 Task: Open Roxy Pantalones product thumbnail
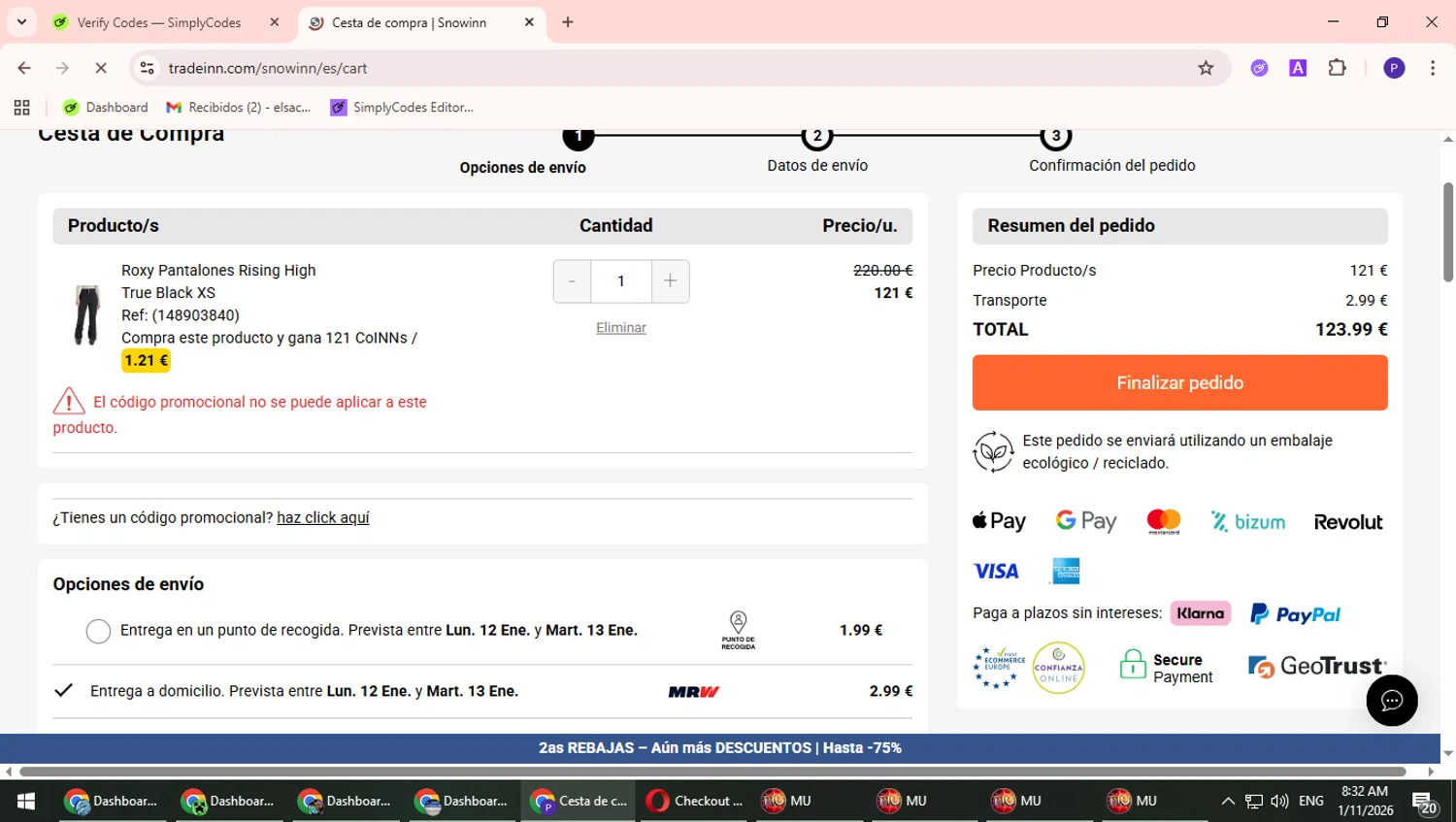(x=86, y=315)
